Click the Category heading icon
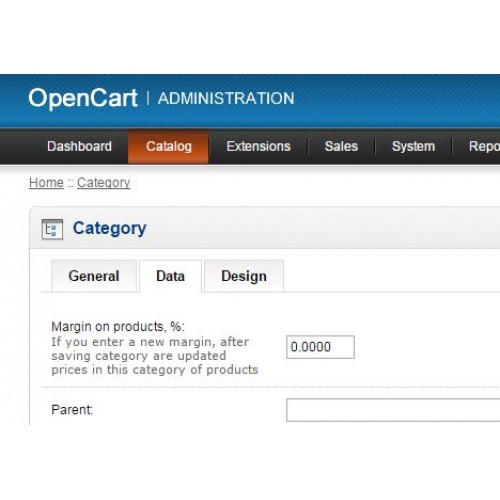This screenshot has width=500, height=500. [52, 229]
